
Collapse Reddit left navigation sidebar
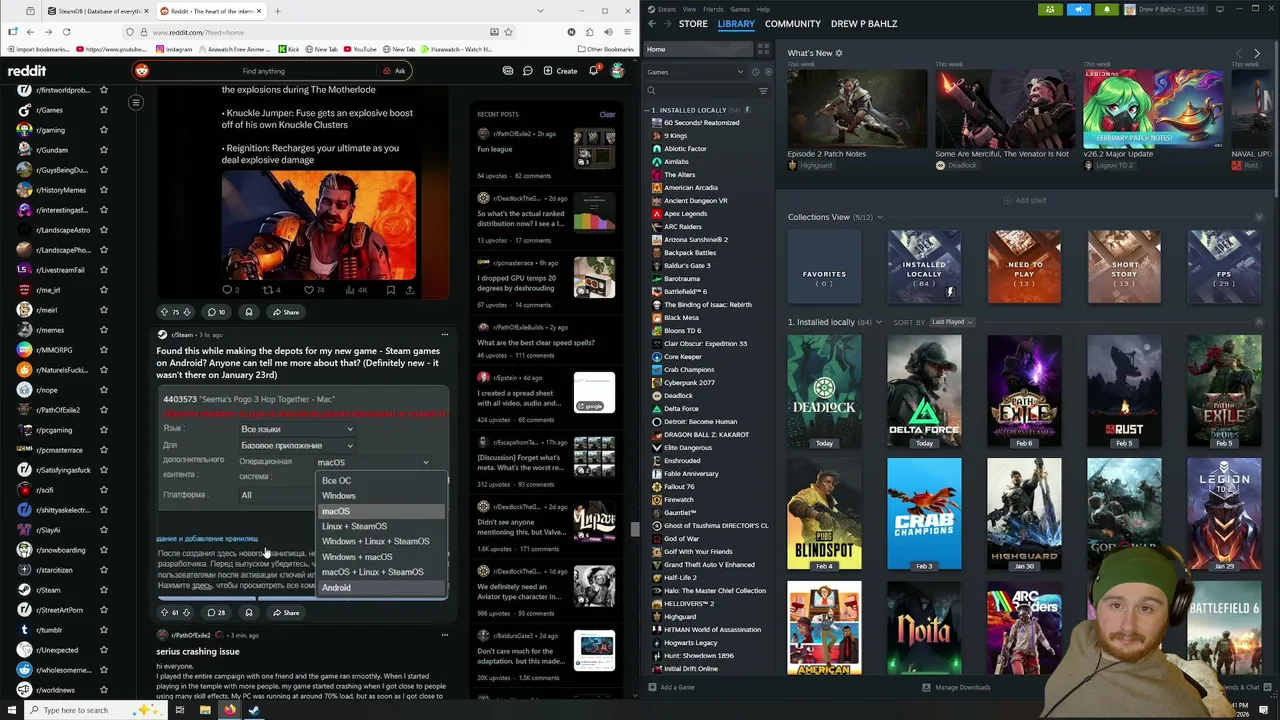136,102
